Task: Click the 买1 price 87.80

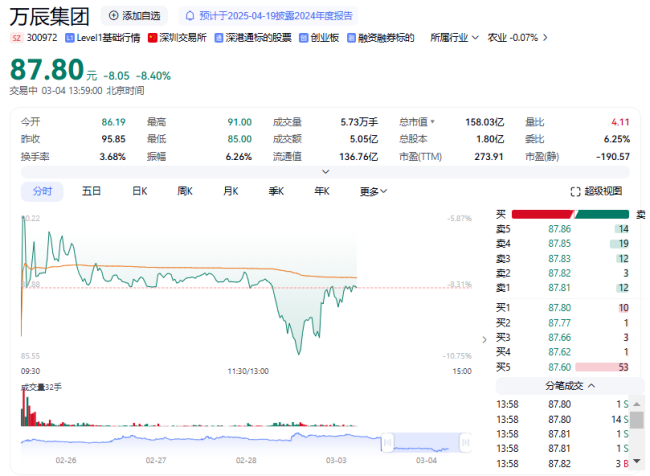Action: [x=560, y=308]
